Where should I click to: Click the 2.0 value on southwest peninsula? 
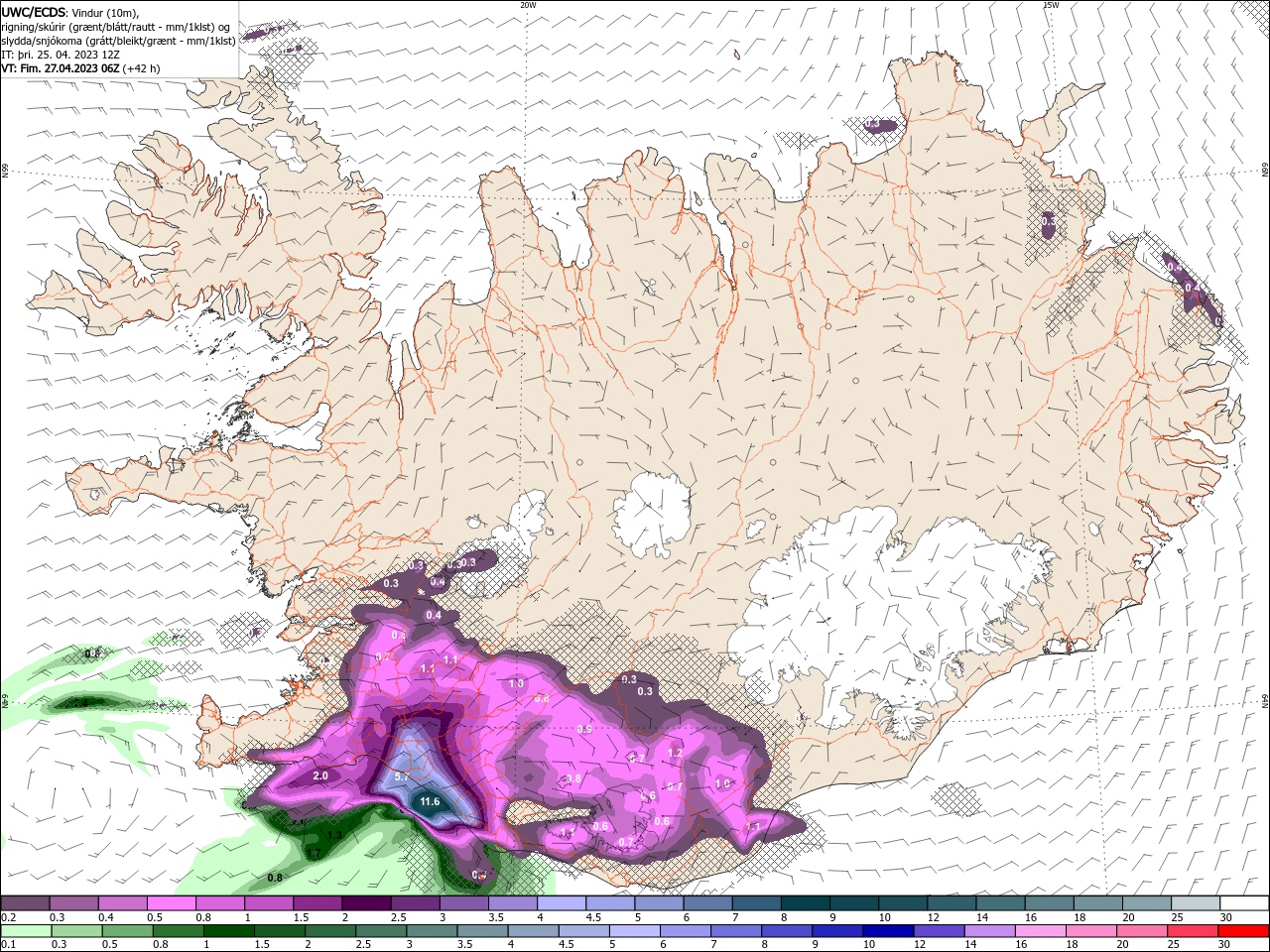tap(320, 775)
